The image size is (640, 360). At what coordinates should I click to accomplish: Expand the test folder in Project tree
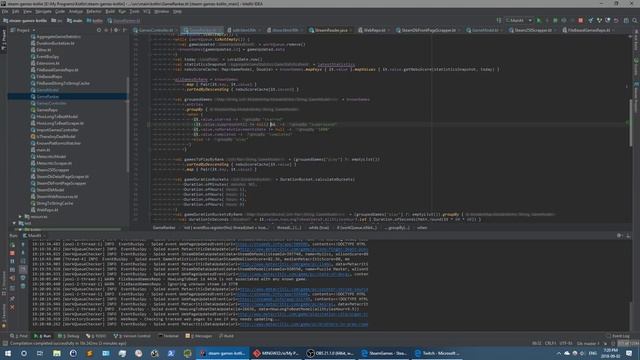[15, 223]
